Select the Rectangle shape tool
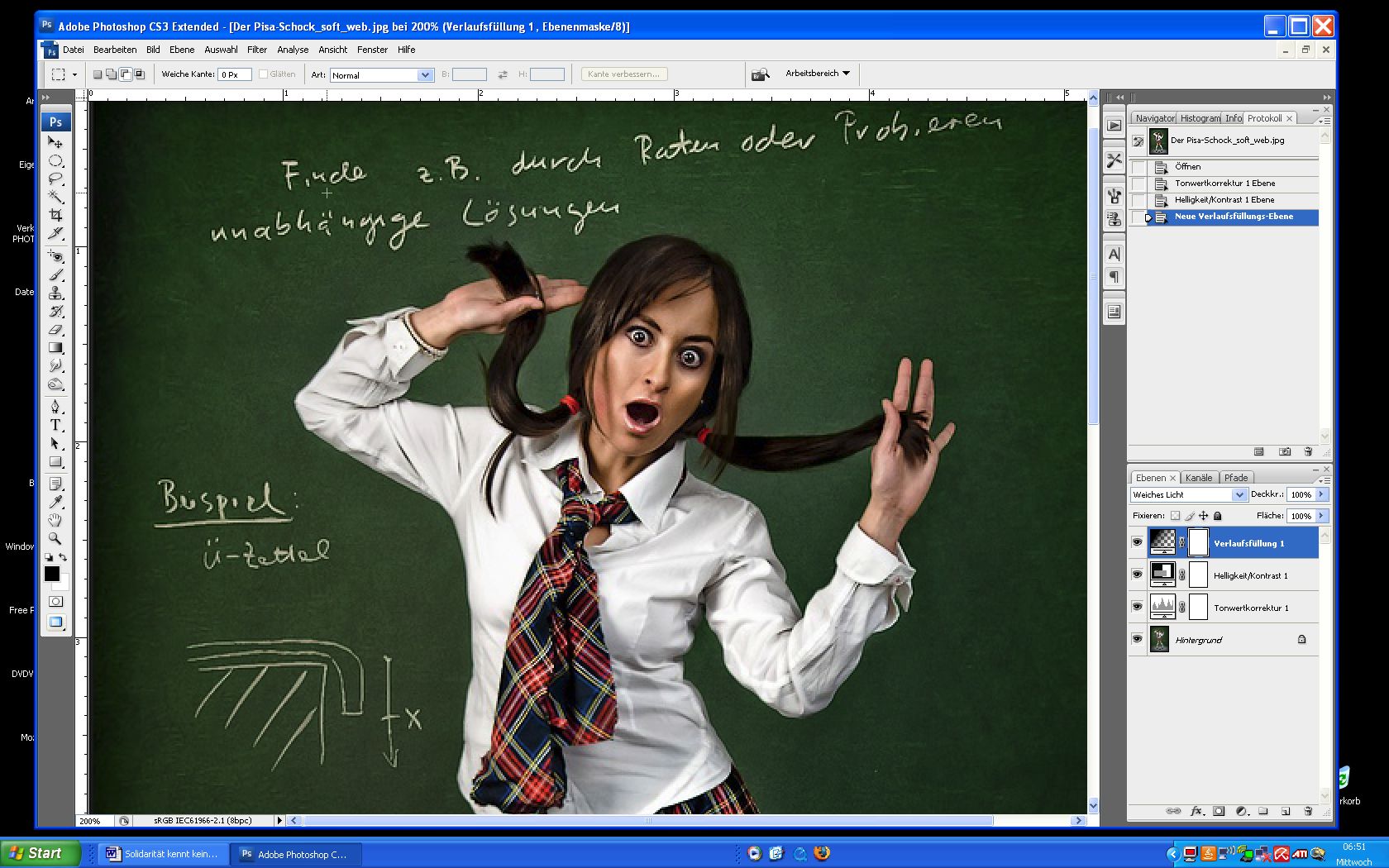The width and height of the screenshot is (1389, 868). pos(55,461)
